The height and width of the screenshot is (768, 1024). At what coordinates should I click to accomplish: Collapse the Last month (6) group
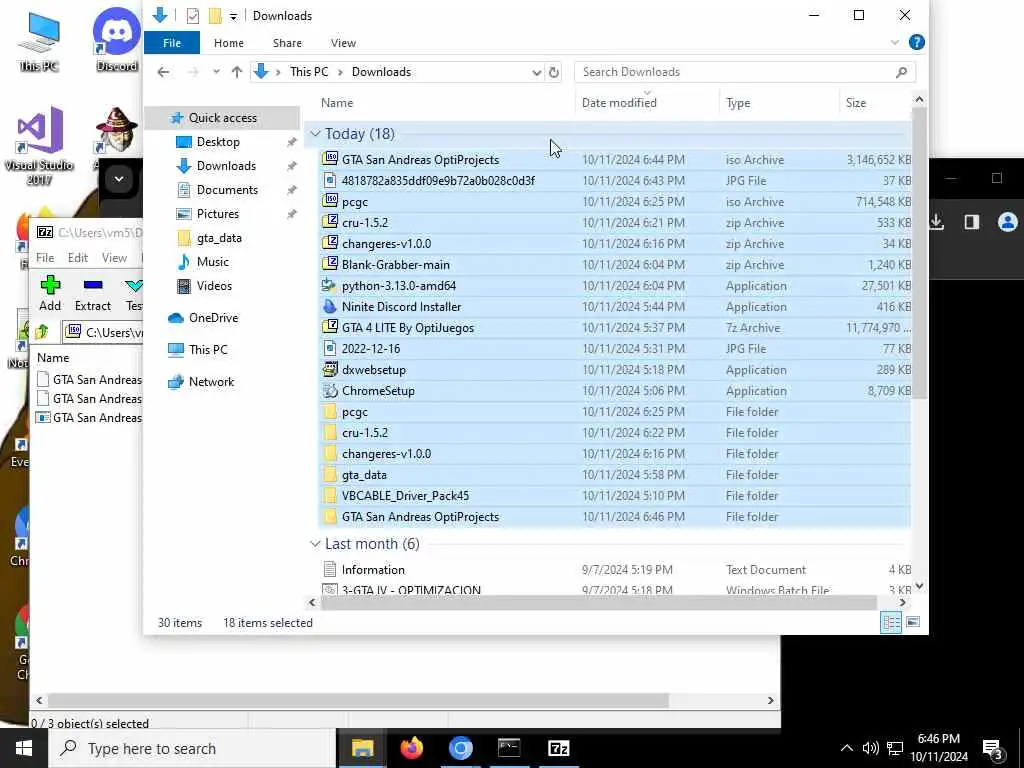315,544
